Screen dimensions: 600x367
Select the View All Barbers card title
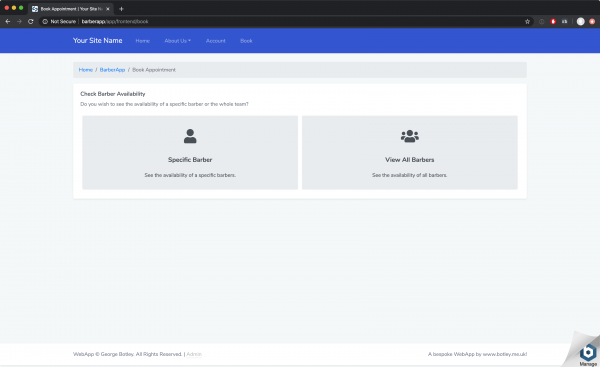409,160
